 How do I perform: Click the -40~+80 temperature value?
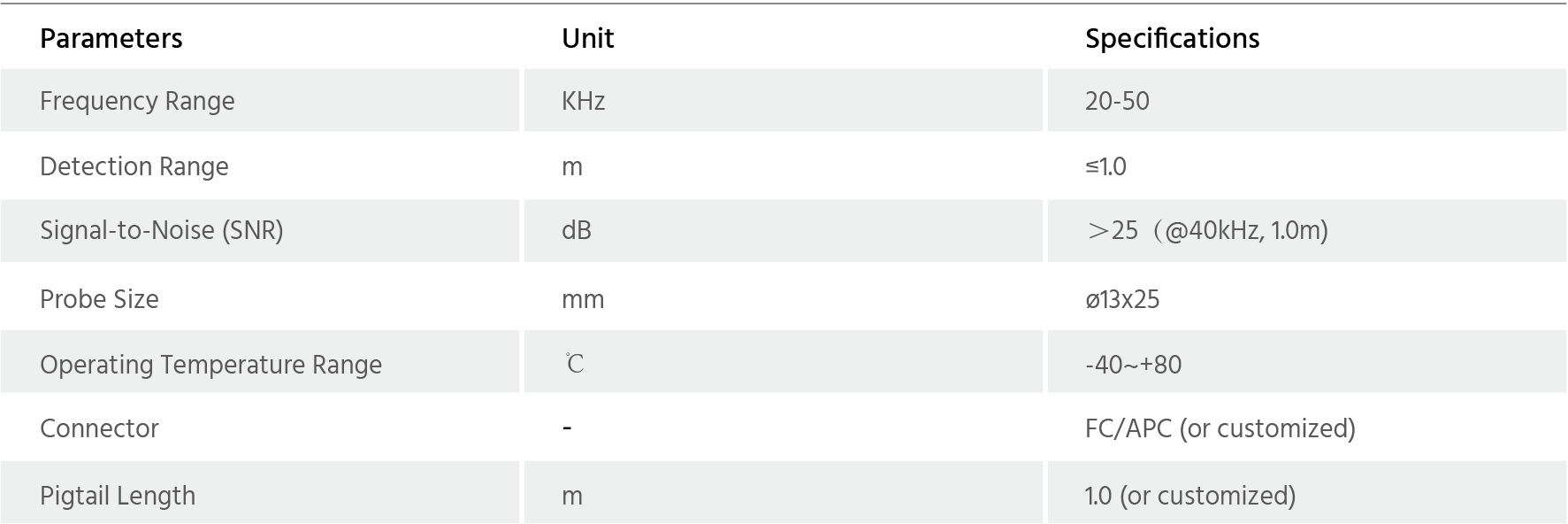pyautogui.click(x=1133, y=365)
